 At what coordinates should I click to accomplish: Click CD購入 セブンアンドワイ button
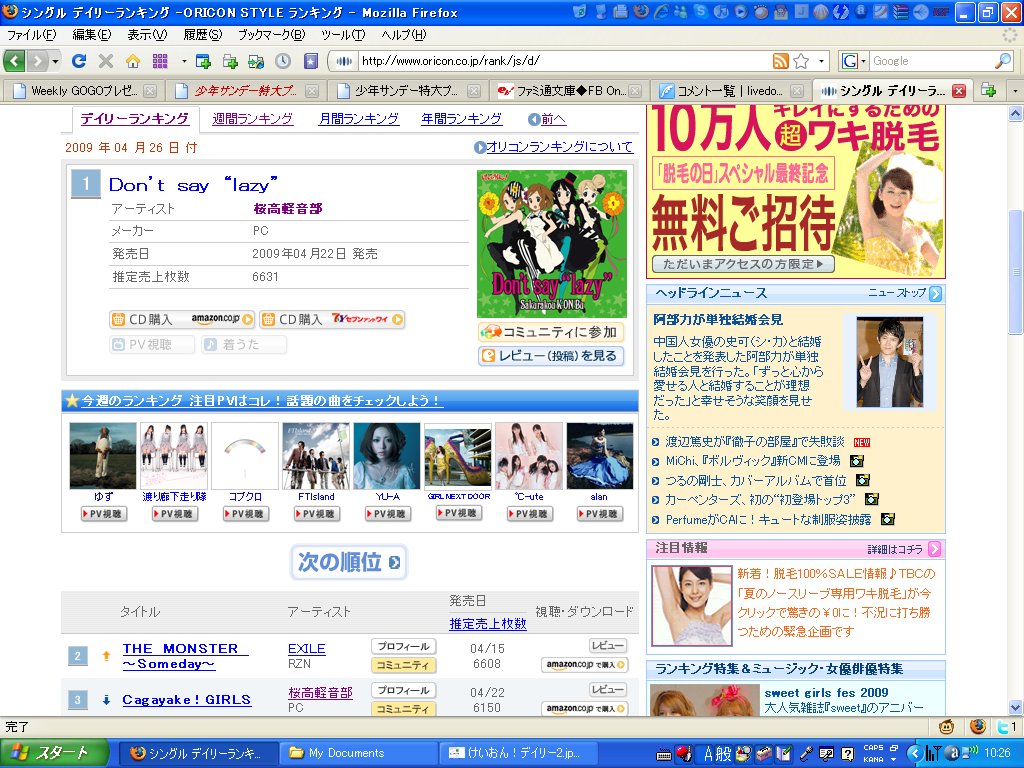pos(332,319)
